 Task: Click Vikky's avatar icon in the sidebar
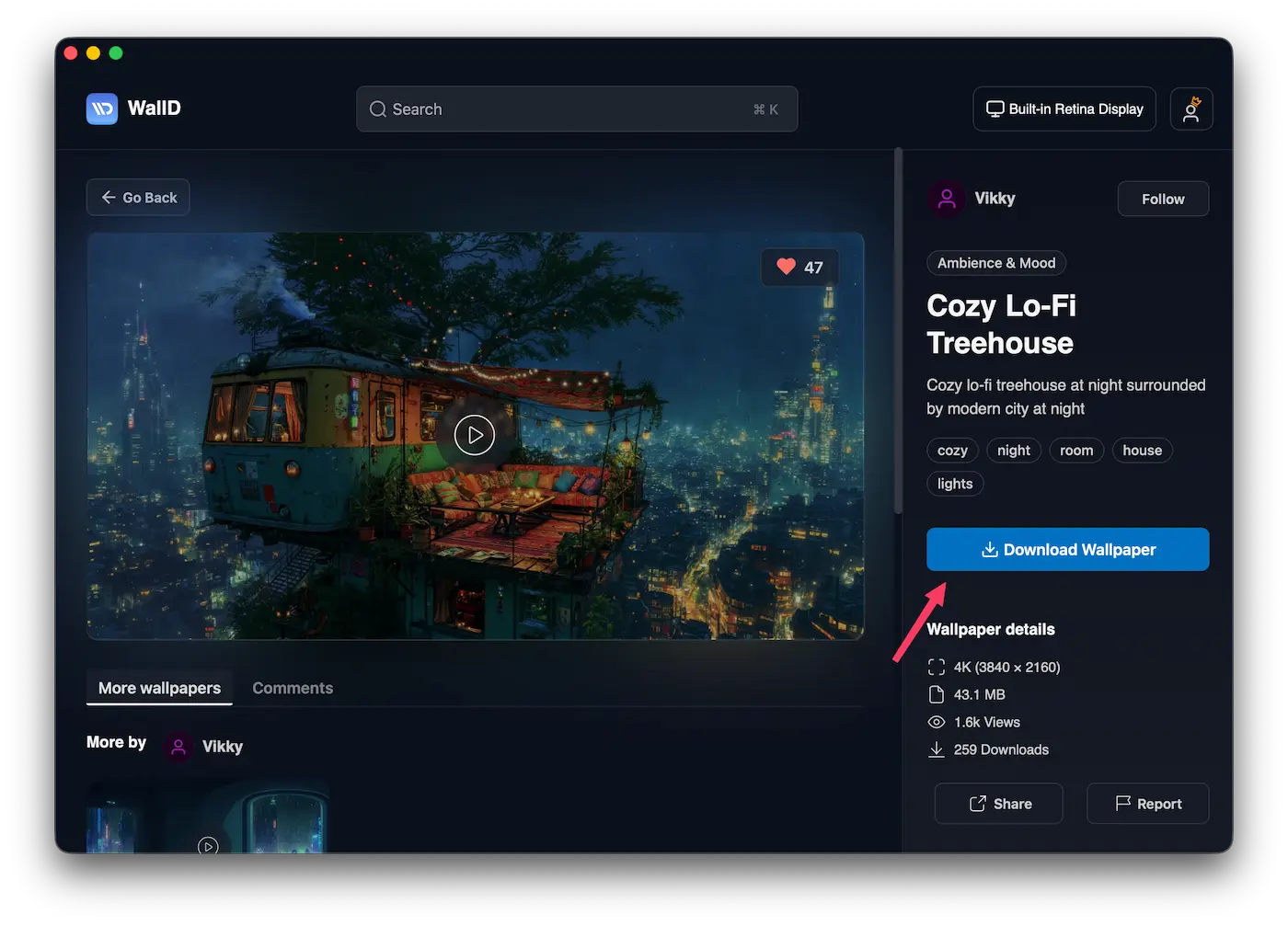[x=946, y=199]
